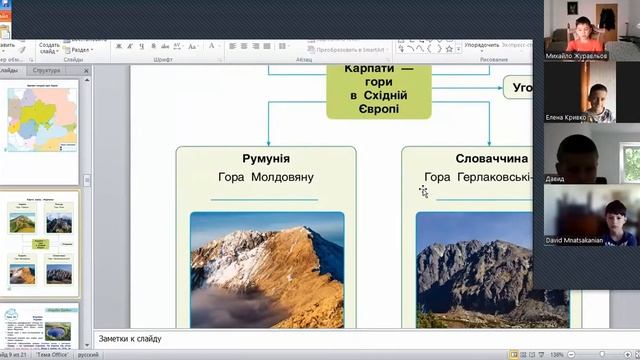Click the русский language indicator
The height and width of the screenshot is (360, 640).
(88, 355)
